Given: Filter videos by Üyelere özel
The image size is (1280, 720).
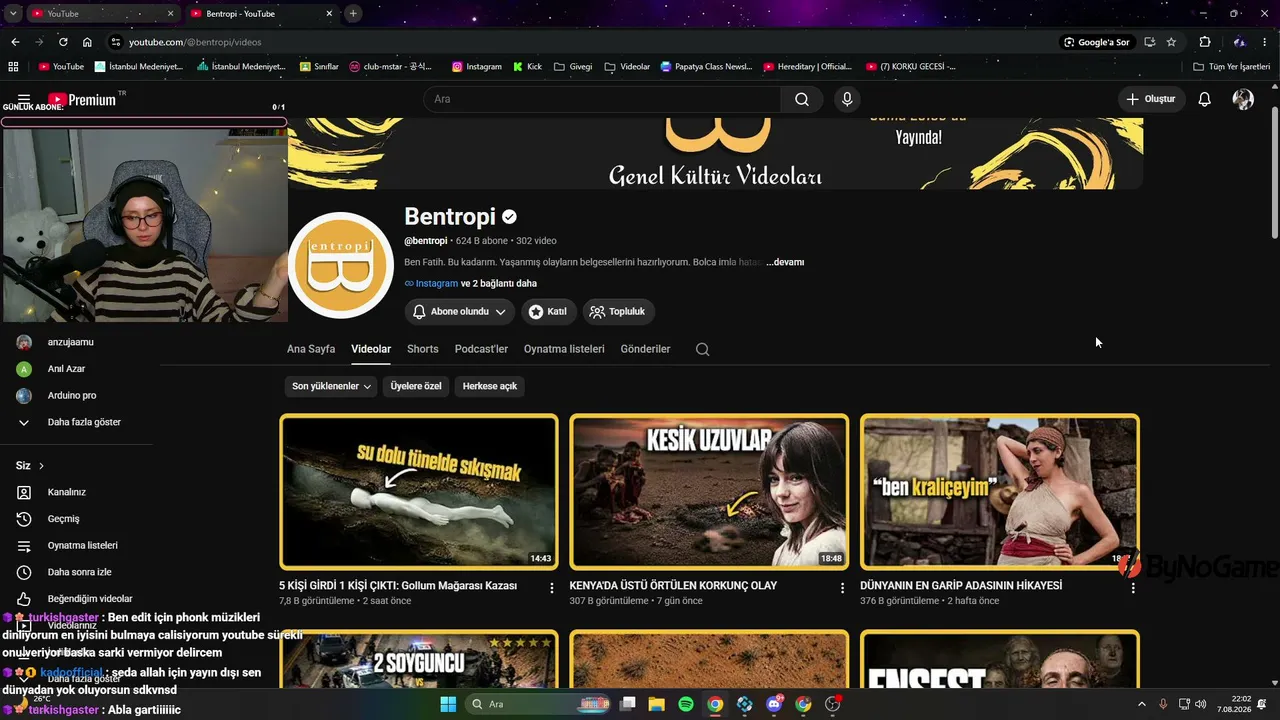Looking at the screenshot, I should click(416, 386).
